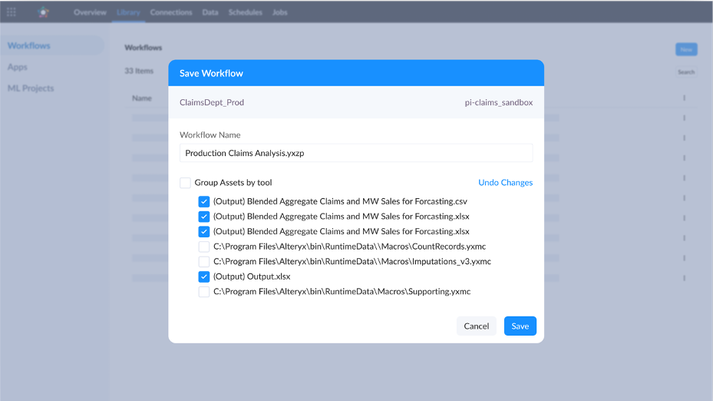Open the Jobs tab

pos(280,13)
